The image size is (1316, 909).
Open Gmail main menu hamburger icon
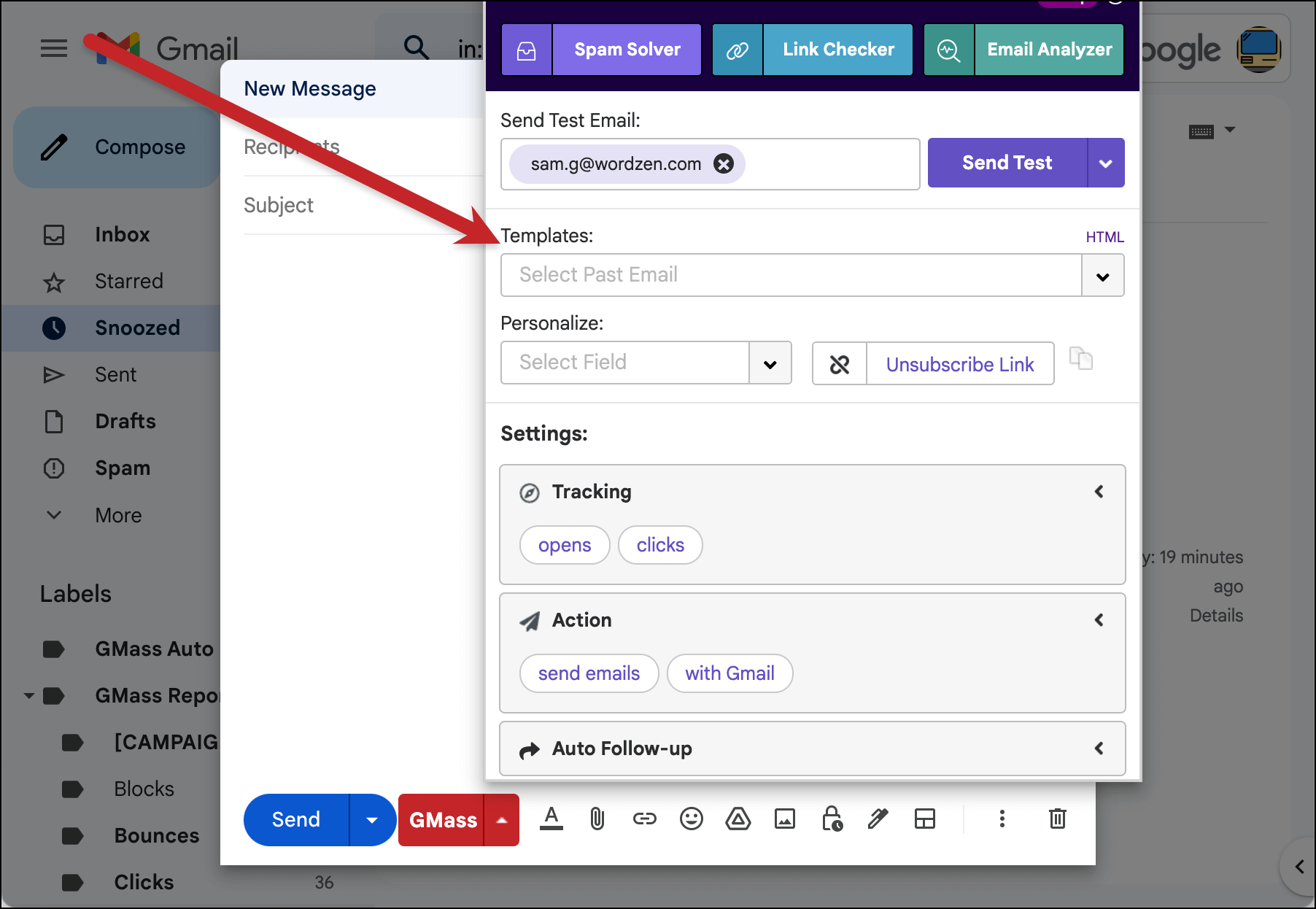pyautogui.click(x=54, y=49)
